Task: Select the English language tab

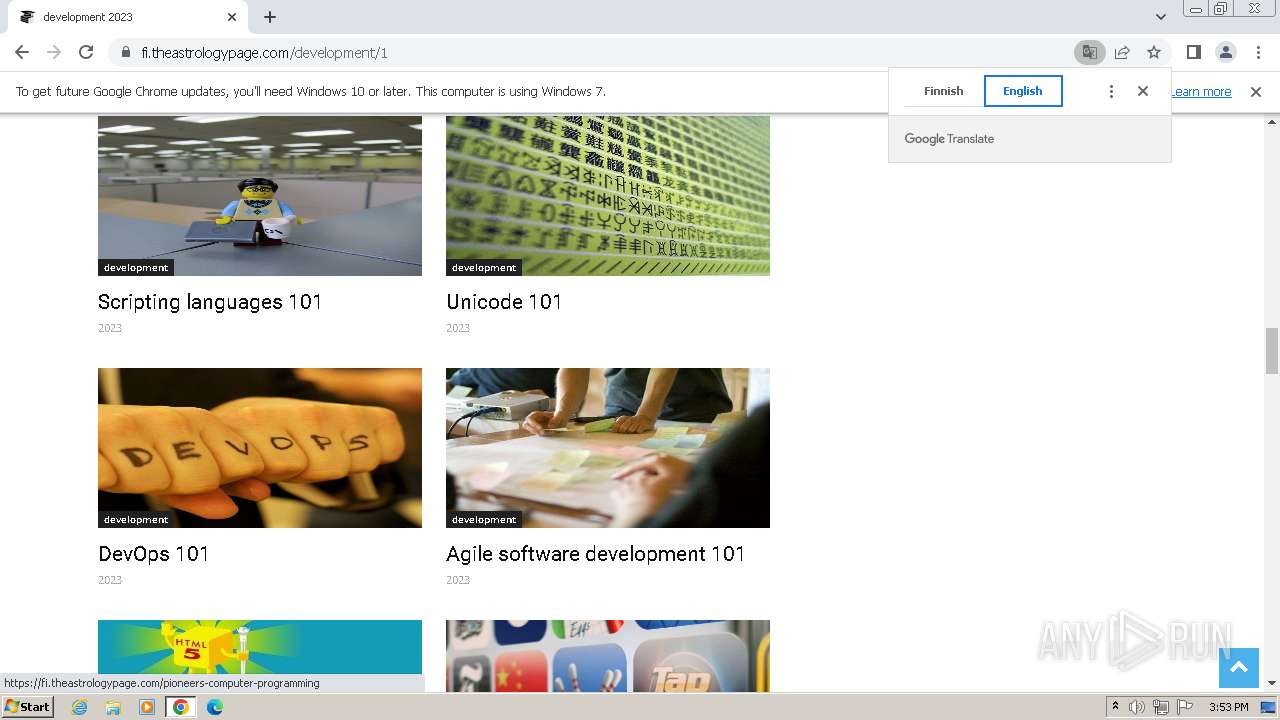Action: (x=1023, y=91)
